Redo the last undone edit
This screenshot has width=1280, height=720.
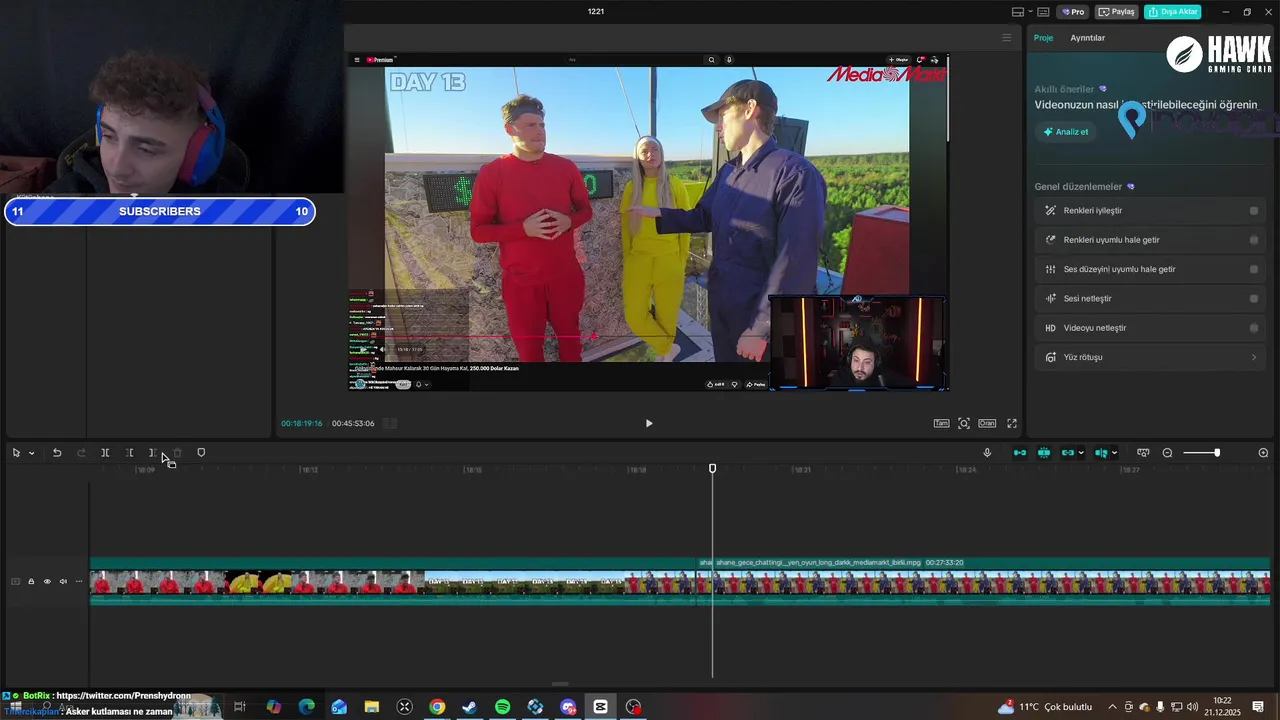click(x=81, y=453)
